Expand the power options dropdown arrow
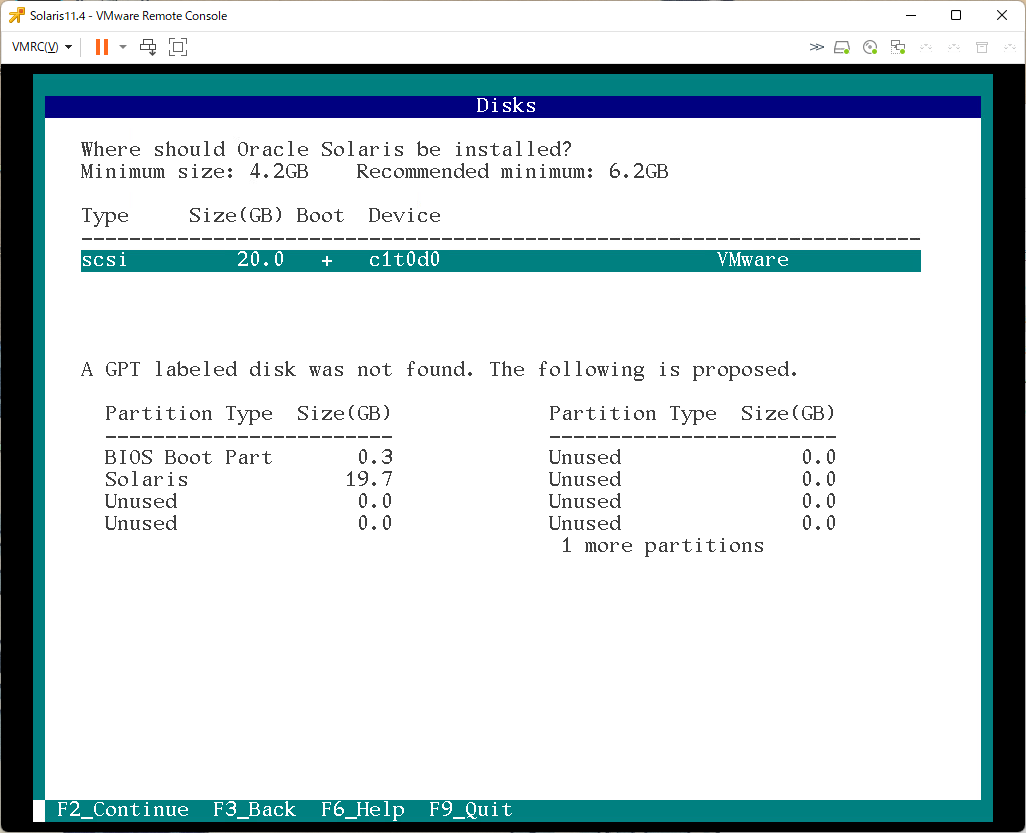Viewport: 1026px width, 833px height. click(x=122, y=47)
